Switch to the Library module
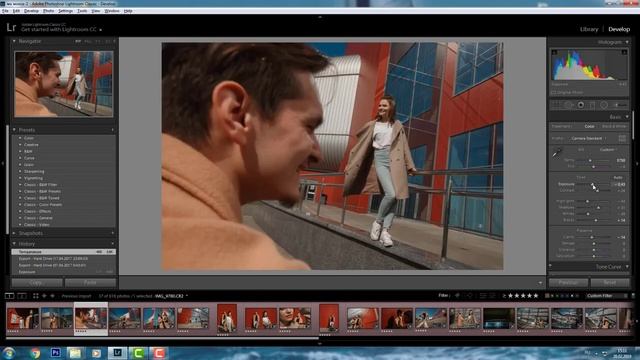 (589, 29)
